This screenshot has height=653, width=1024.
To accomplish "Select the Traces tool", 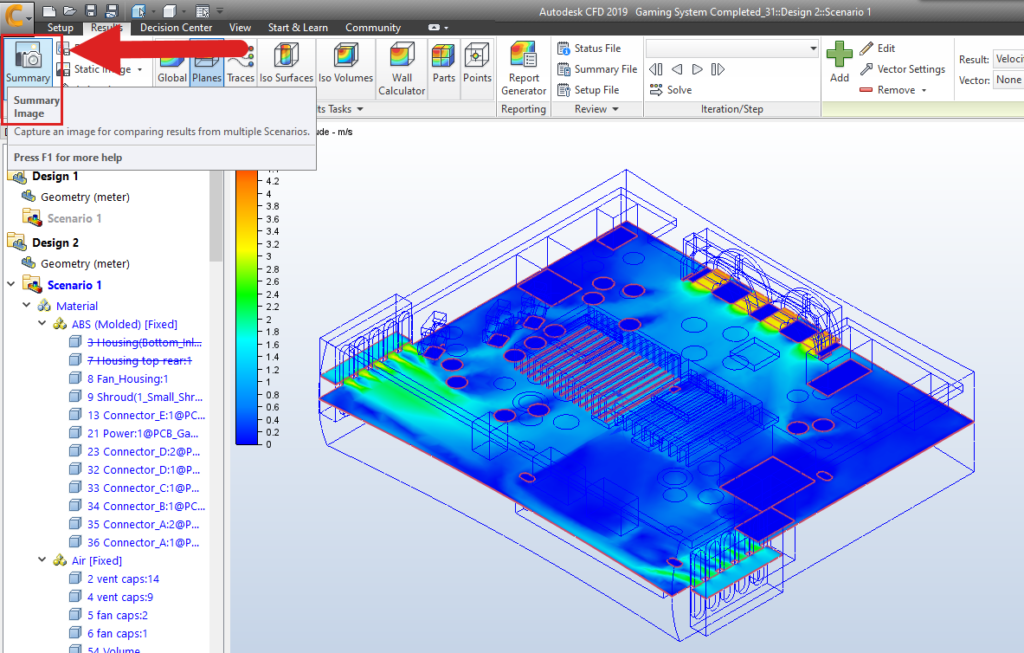I will point(240,62).
